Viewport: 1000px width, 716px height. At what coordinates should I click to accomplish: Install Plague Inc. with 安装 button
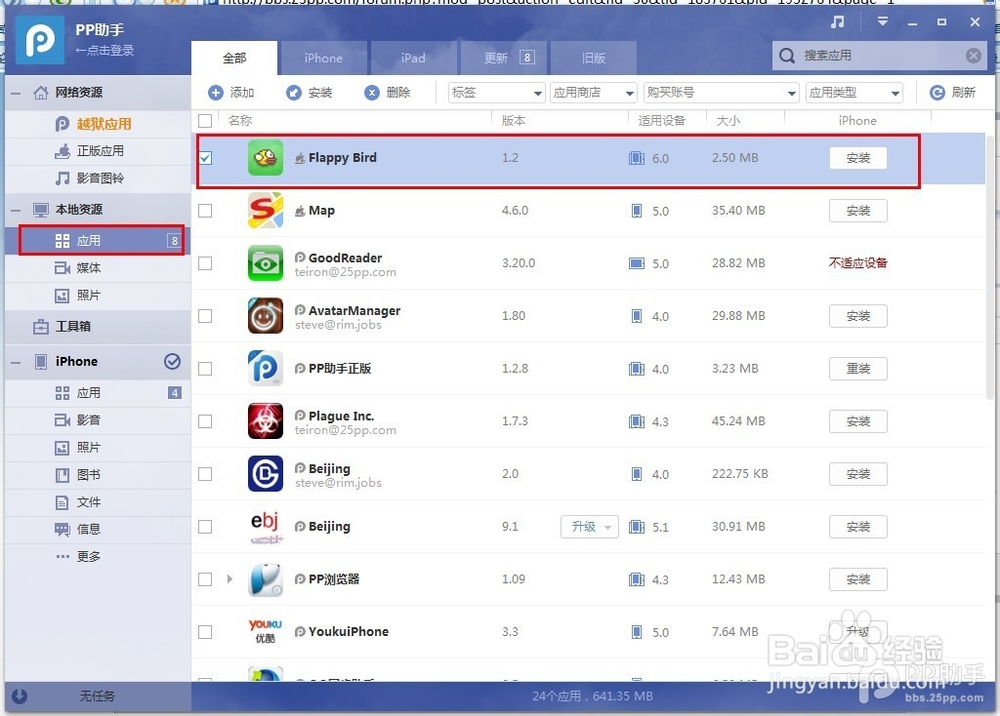(858, 421)
